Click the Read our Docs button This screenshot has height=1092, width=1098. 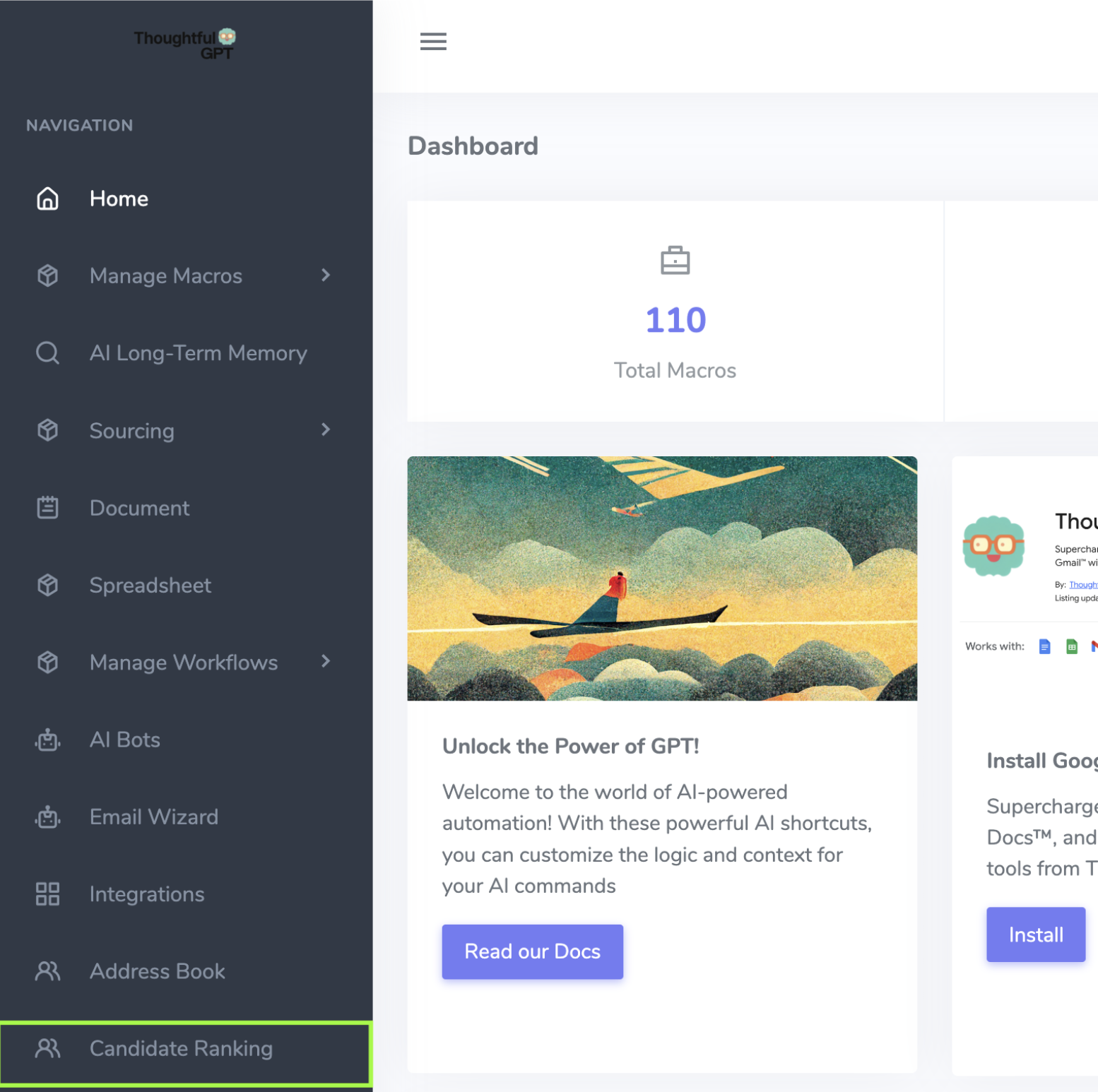(532, 951)
